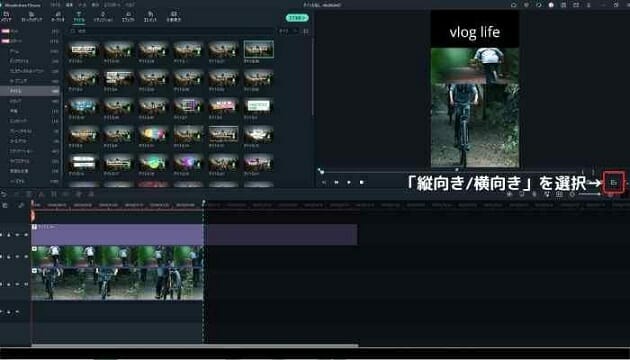The image size is (630, 360).
Task: Open the ファイル menu
Action: click(x=56, y=5)
